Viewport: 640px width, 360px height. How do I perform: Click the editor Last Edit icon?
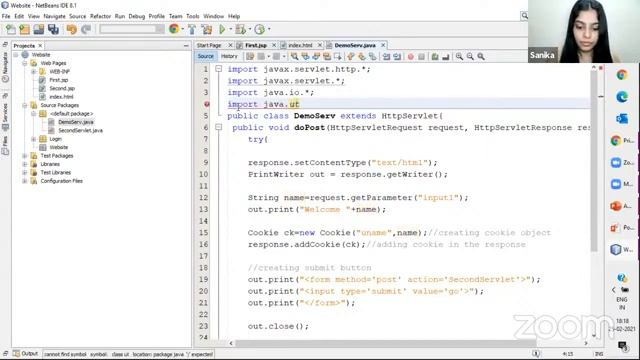[x=250, y=56]
